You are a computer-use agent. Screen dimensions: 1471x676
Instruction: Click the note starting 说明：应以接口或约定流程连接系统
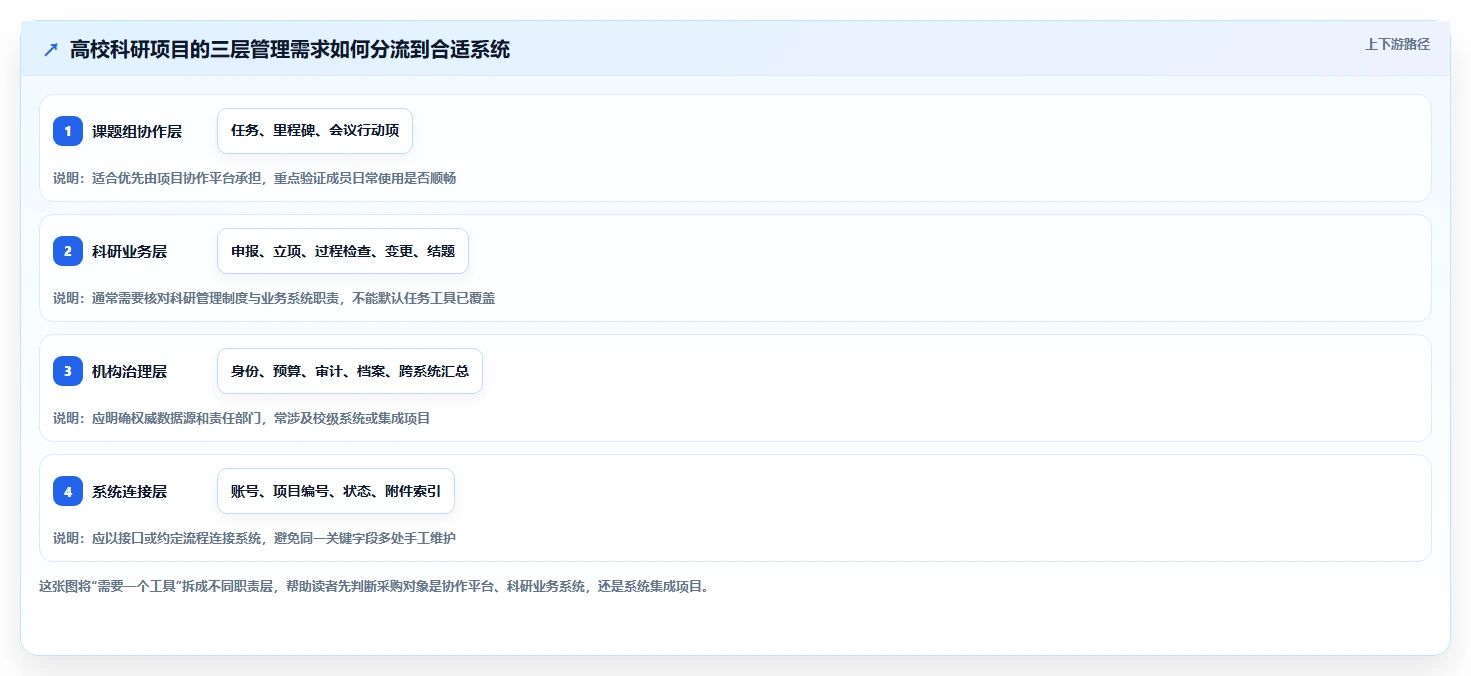pos(255,538)
